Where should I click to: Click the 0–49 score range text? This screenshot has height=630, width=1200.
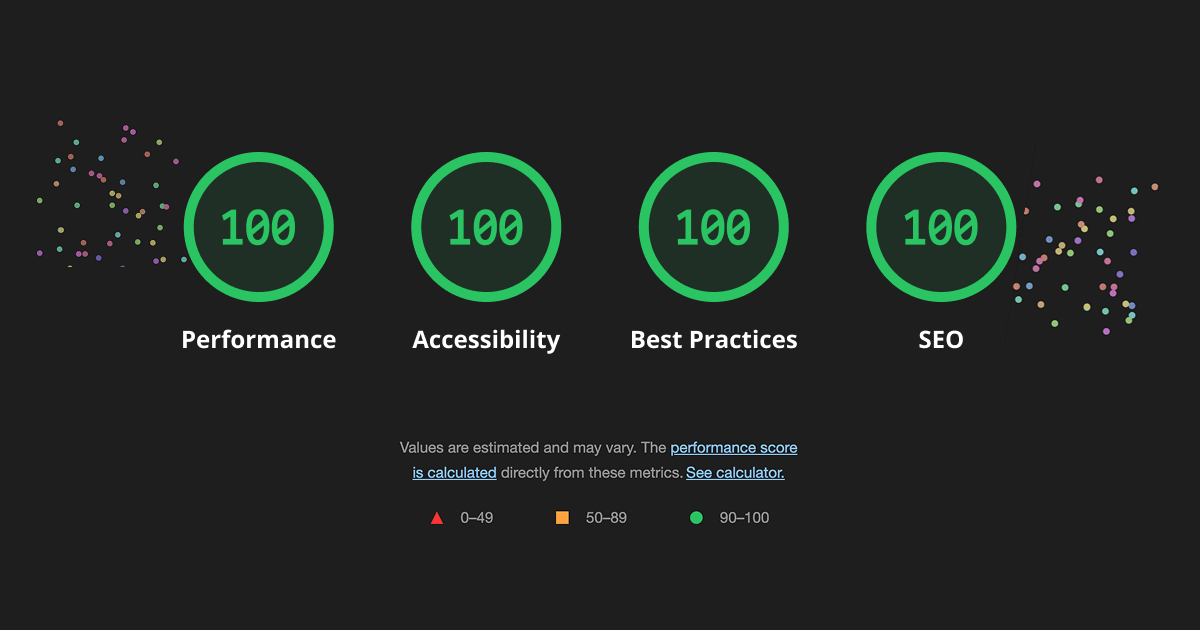[x=477, y=518]
